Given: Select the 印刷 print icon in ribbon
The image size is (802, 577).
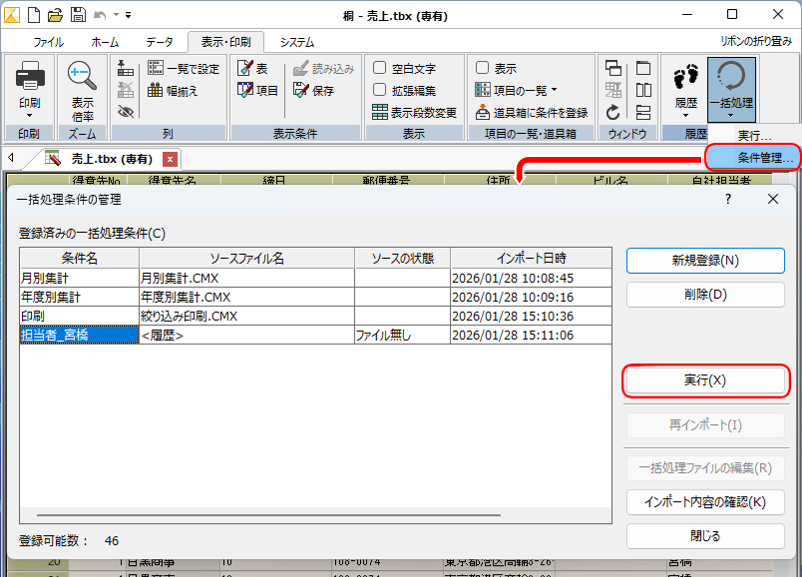Looking at the screenshot, I should point(29,75).
